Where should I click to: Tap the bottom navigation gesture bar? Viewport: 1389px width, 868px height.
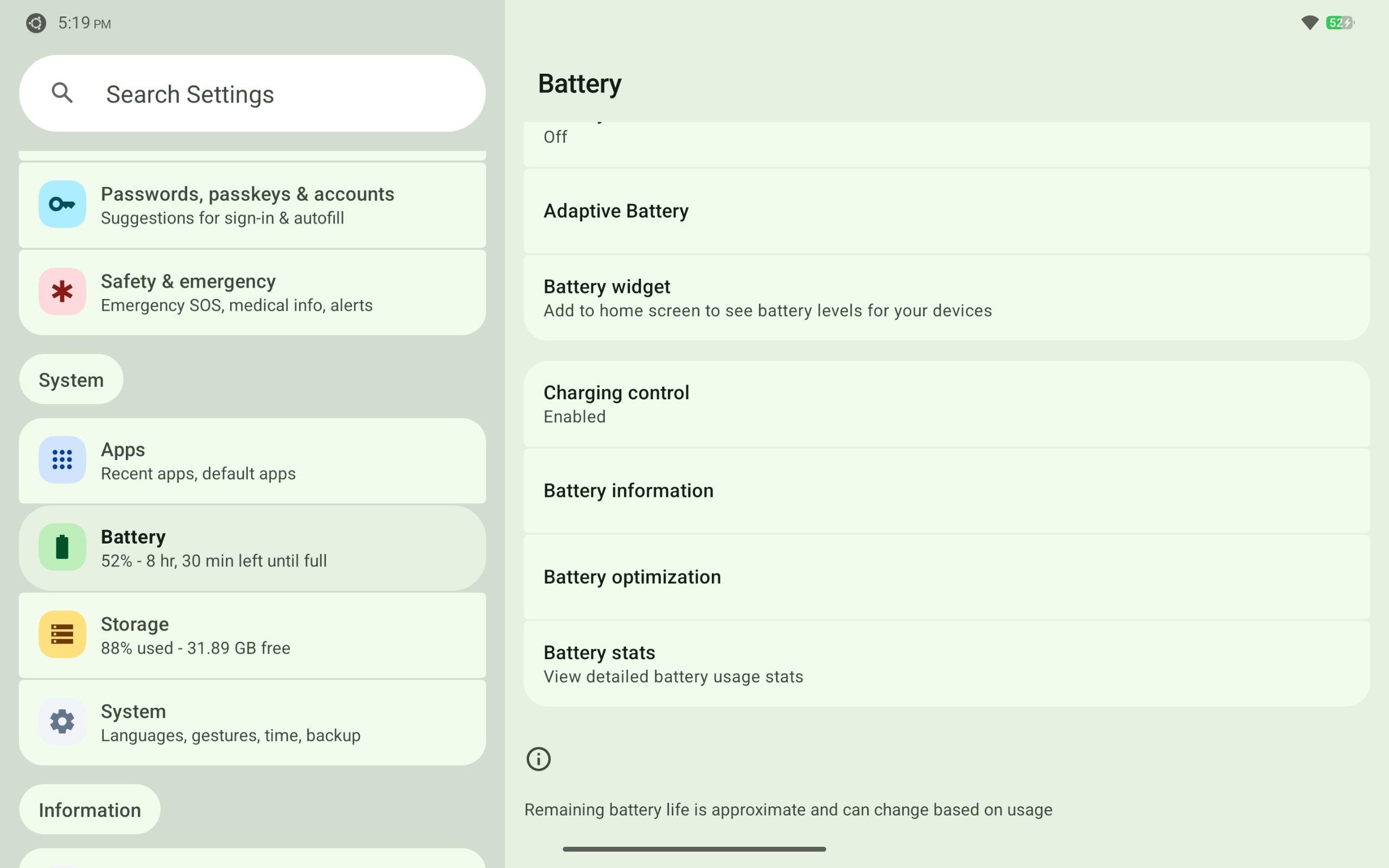click(x=694, y=849)
